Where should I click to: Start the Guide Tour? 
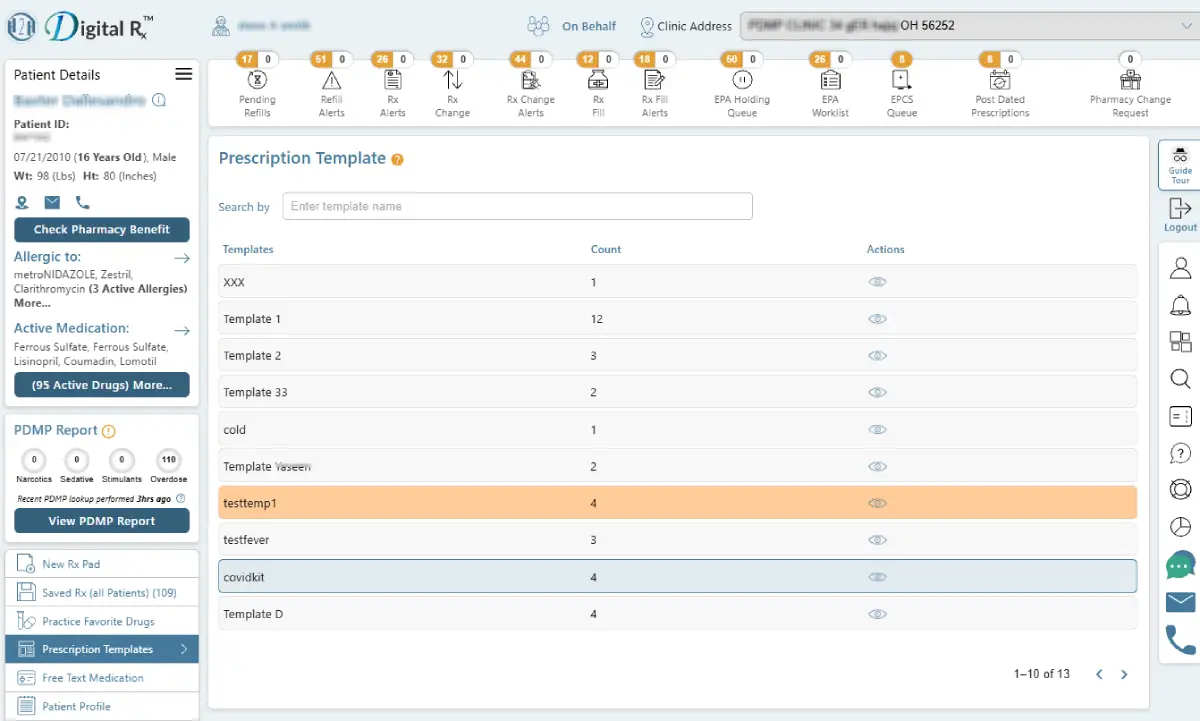pos(1180,164)
